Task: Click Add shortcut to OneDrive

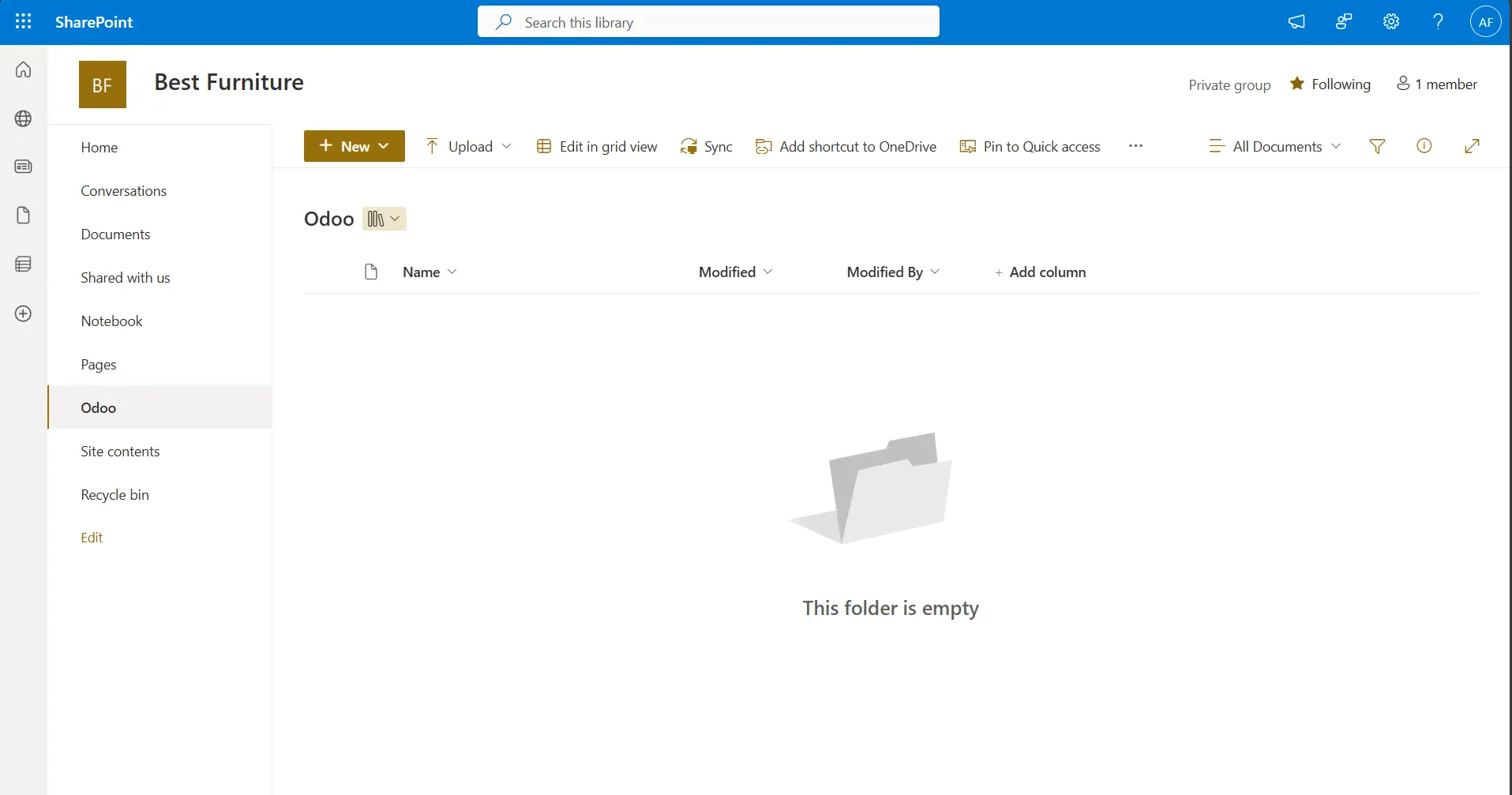Action: click(846, 146)
